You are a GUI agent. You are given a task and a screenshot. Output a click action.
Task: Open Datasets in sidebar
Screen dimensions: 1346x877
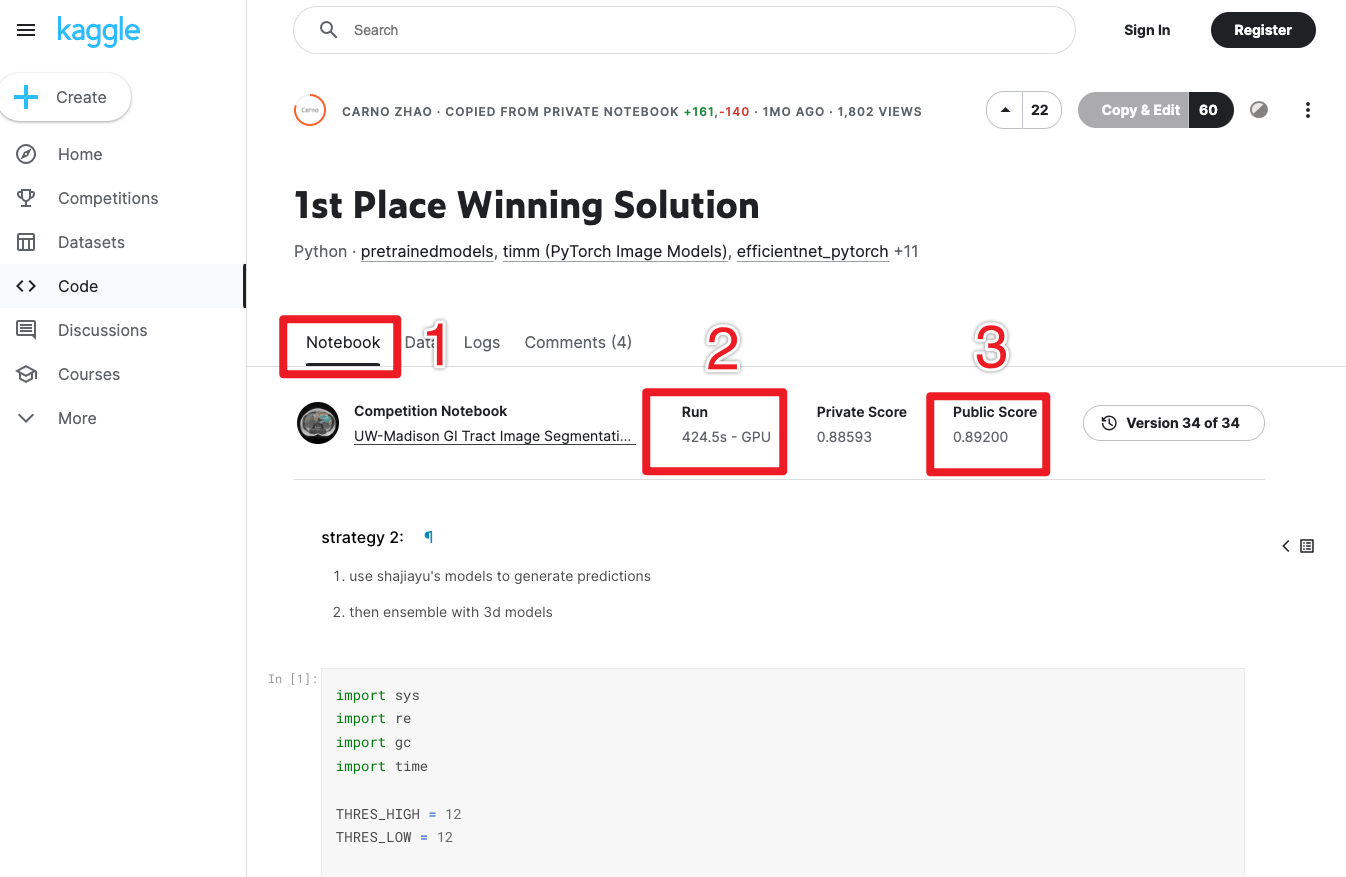coord(91,242)
